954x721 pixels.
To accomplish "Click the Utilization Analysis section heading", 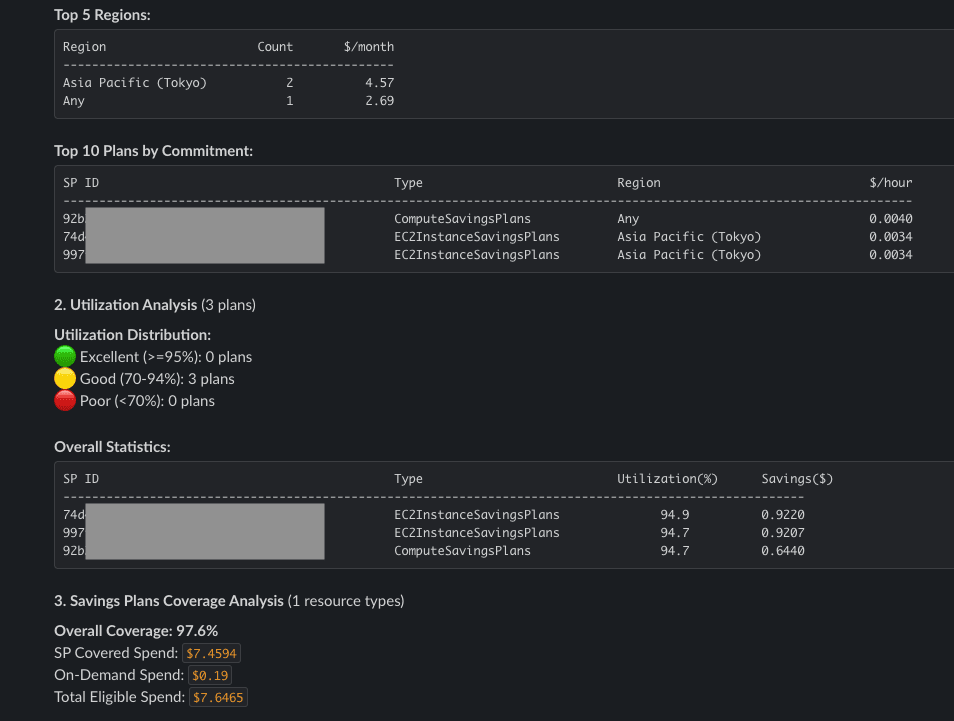I will pyautogui.click(x=127, y=304).
